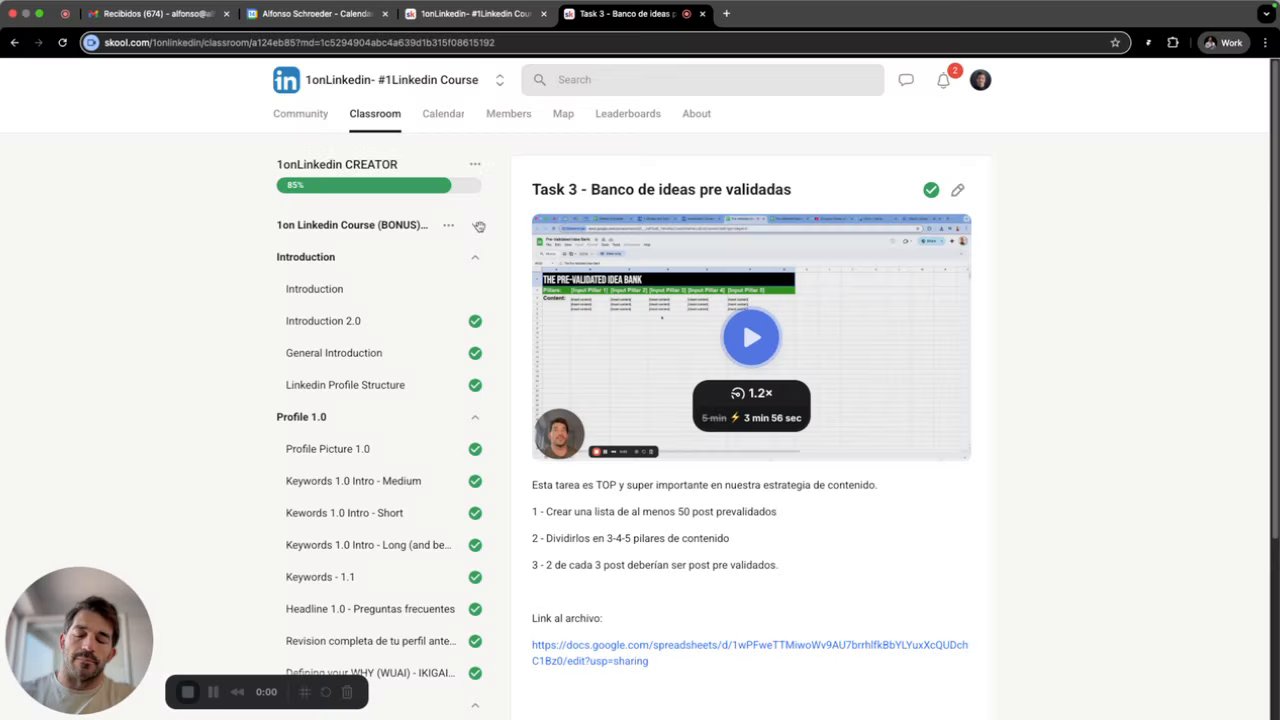The height and width of the screenshot is (720, 1280).
Task: Switch to the Community tab
Action: click(300, 114)
